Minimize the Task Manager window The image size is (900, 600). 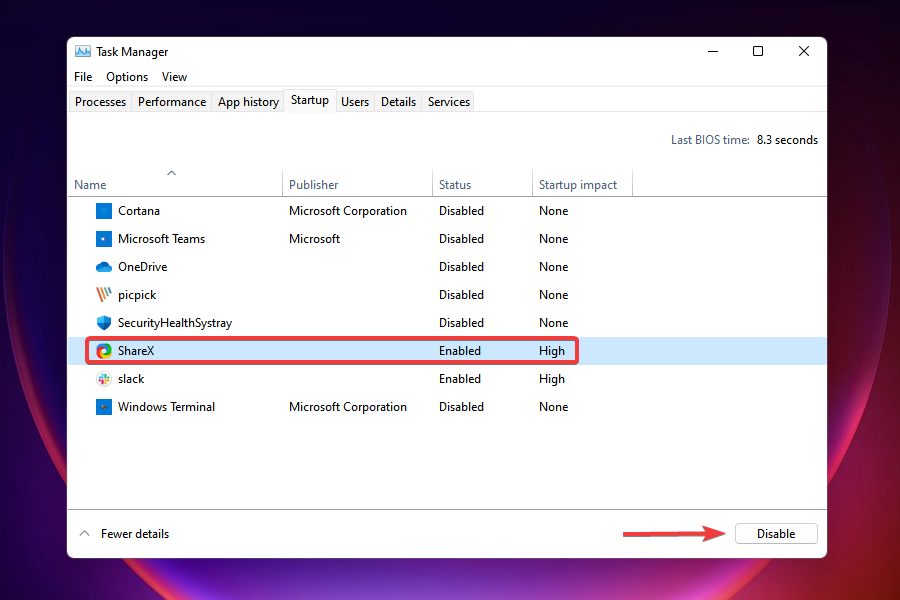pos(713,52)
